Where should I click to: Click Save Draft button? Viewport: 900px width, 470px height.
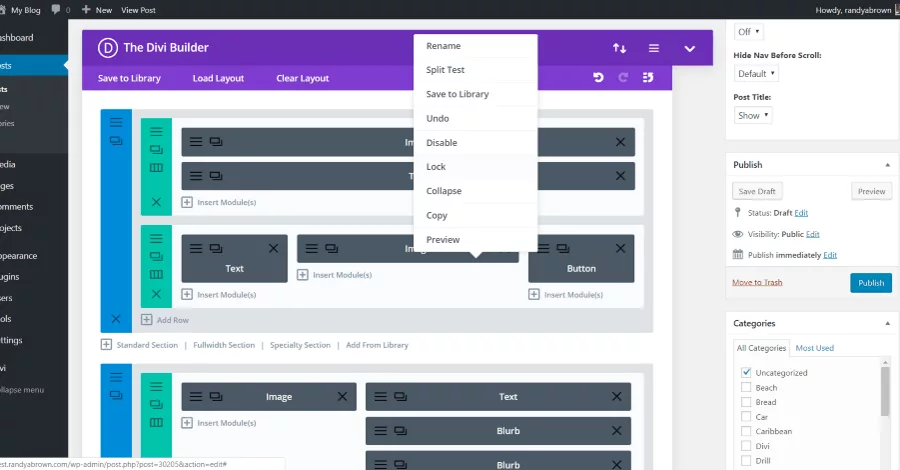[757, 191]
